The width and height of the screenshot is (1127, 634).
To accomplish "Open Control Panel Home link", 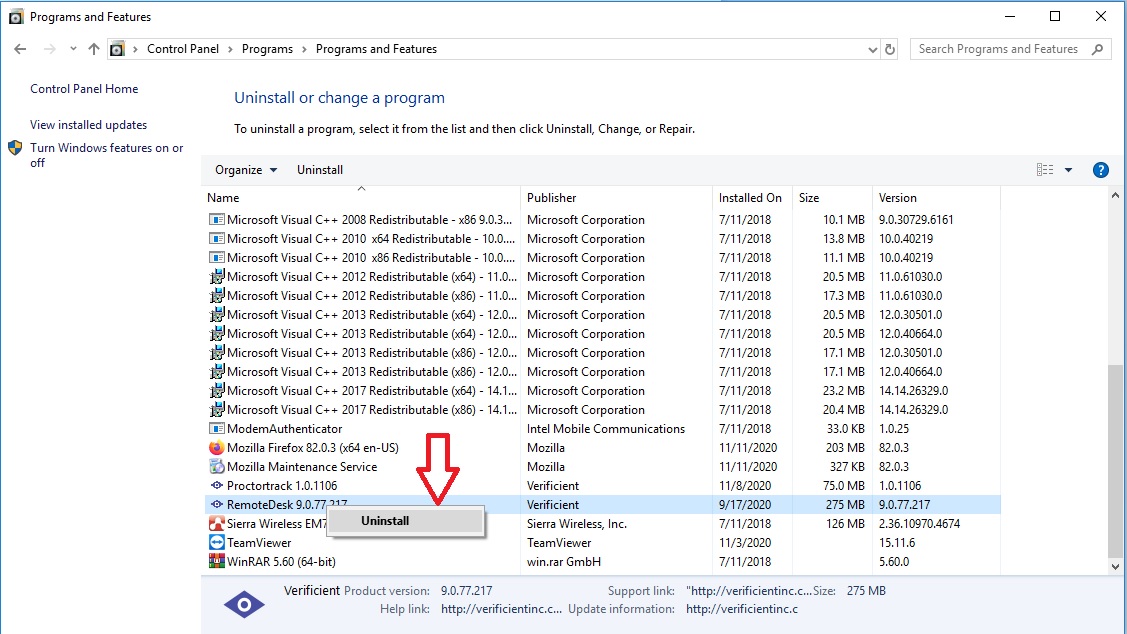I will click(84, 88).
